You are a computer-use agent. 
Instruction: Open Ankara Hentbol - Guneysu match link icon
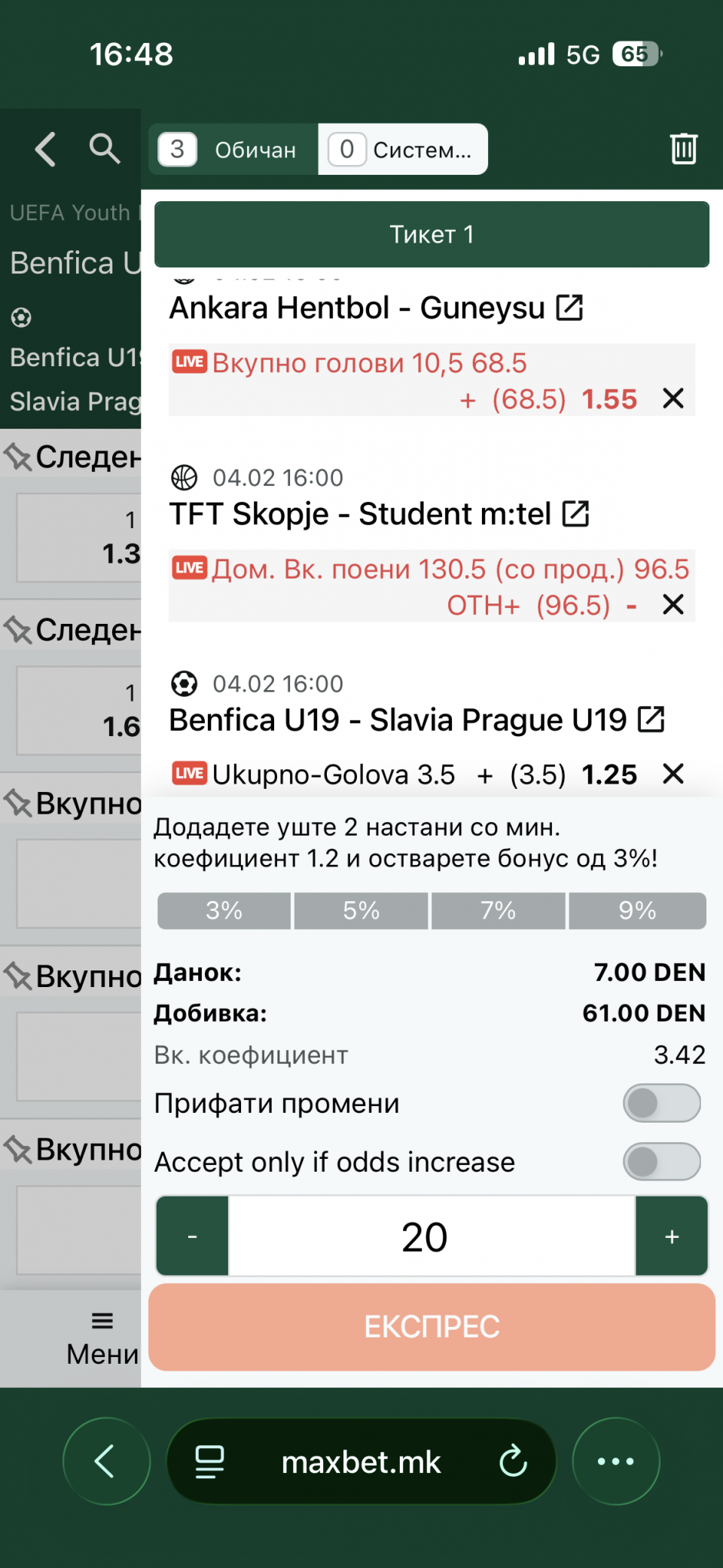(569, 307)
